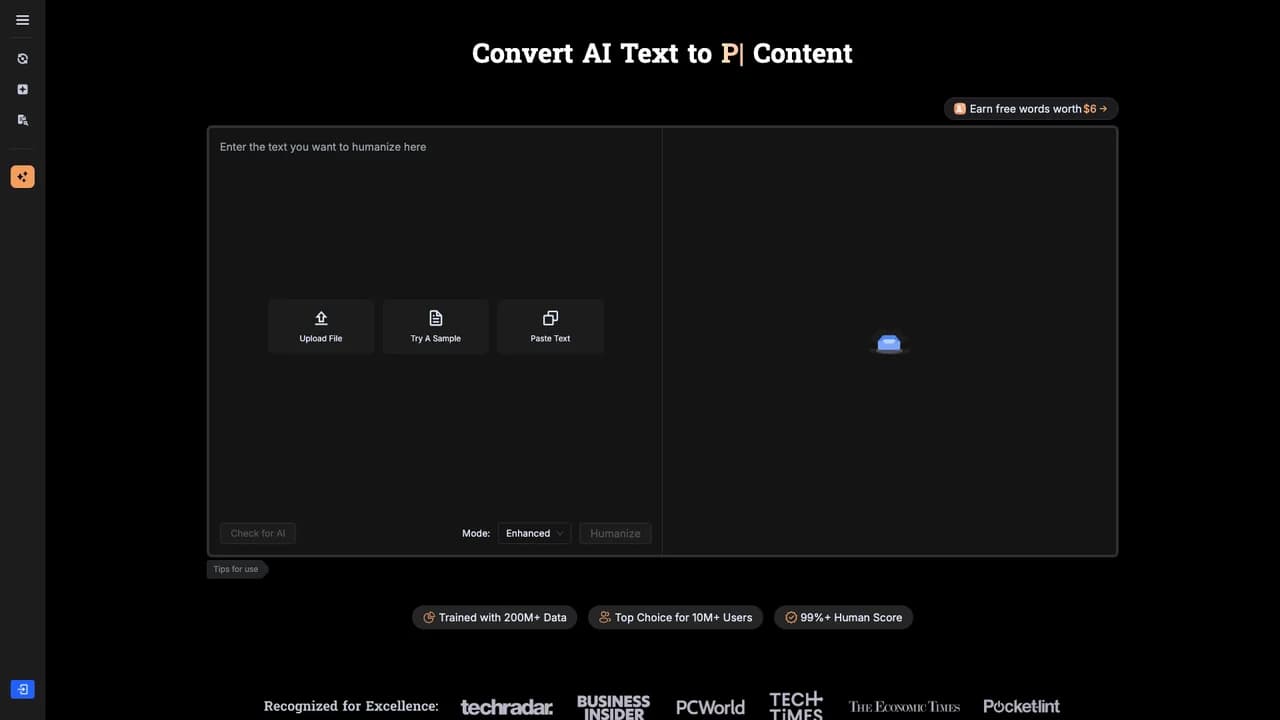Click the Humanize button
This screenshot has height=720, width=1280.
[615, 533]
